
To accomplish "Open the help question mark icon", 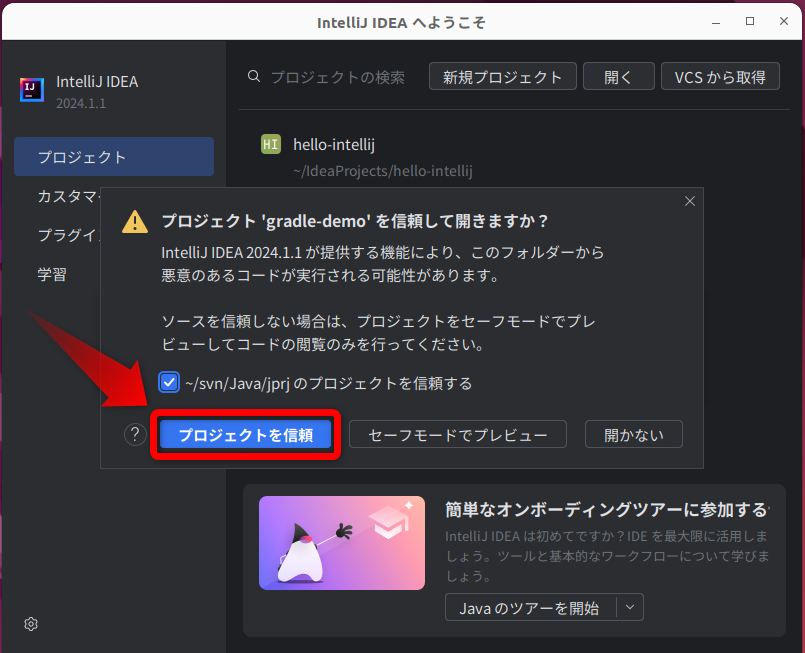I will pos(135,435).
